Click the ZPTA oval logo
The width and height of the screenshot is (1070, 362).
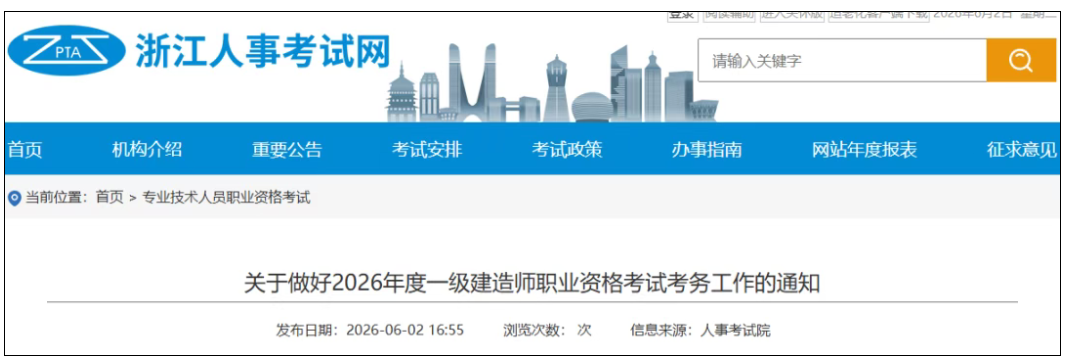(67, 50)
